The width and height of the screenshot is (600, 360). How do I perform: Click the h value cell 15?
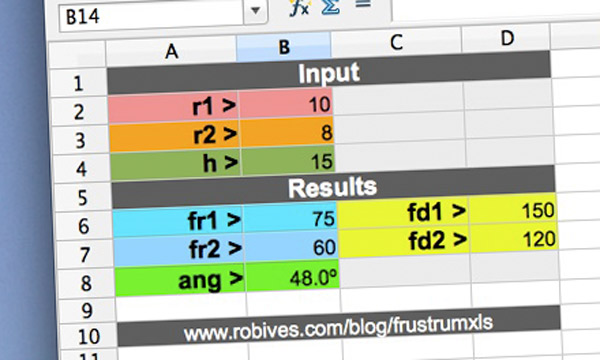click(x=289, y=161)
